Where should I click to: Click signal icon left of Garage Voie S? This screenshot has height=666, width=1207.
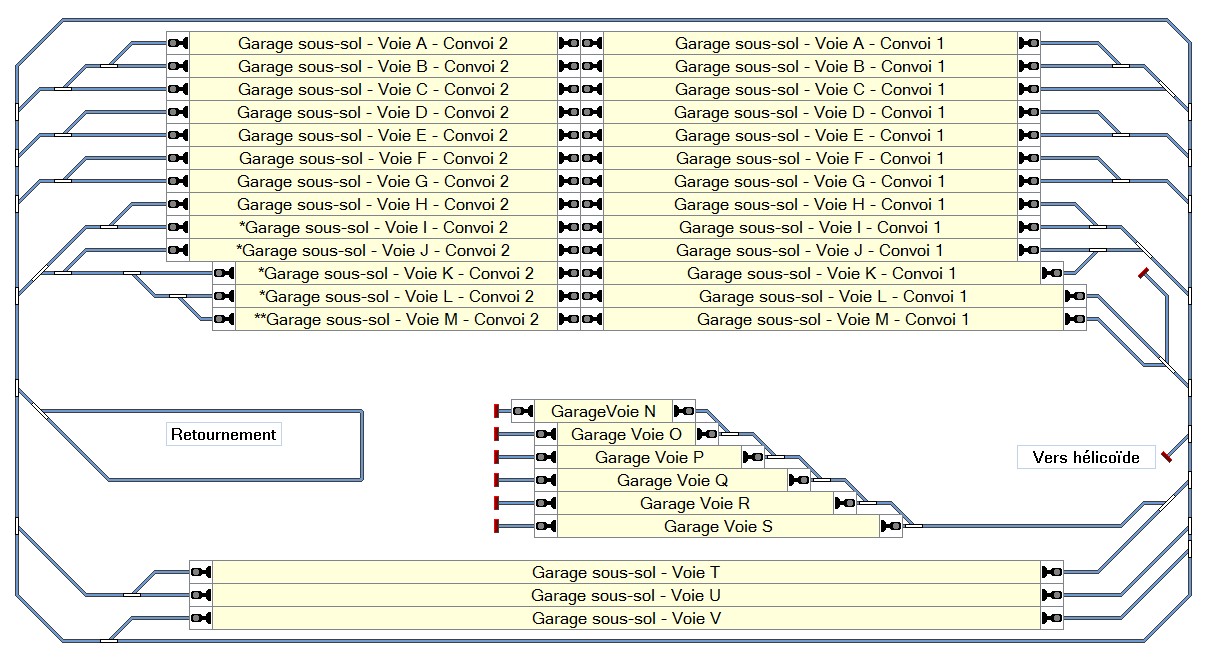click(x=546, y=526)
